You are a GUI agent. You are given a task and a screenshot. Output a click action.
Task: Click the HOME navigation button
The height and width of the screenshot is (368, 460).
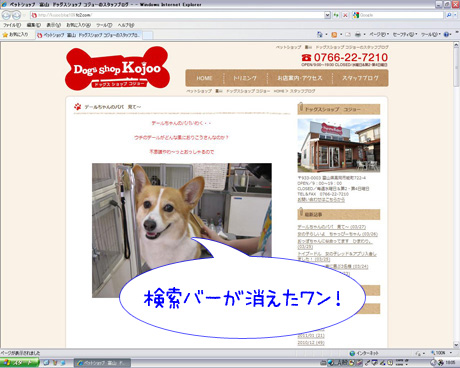click(204, 78)
